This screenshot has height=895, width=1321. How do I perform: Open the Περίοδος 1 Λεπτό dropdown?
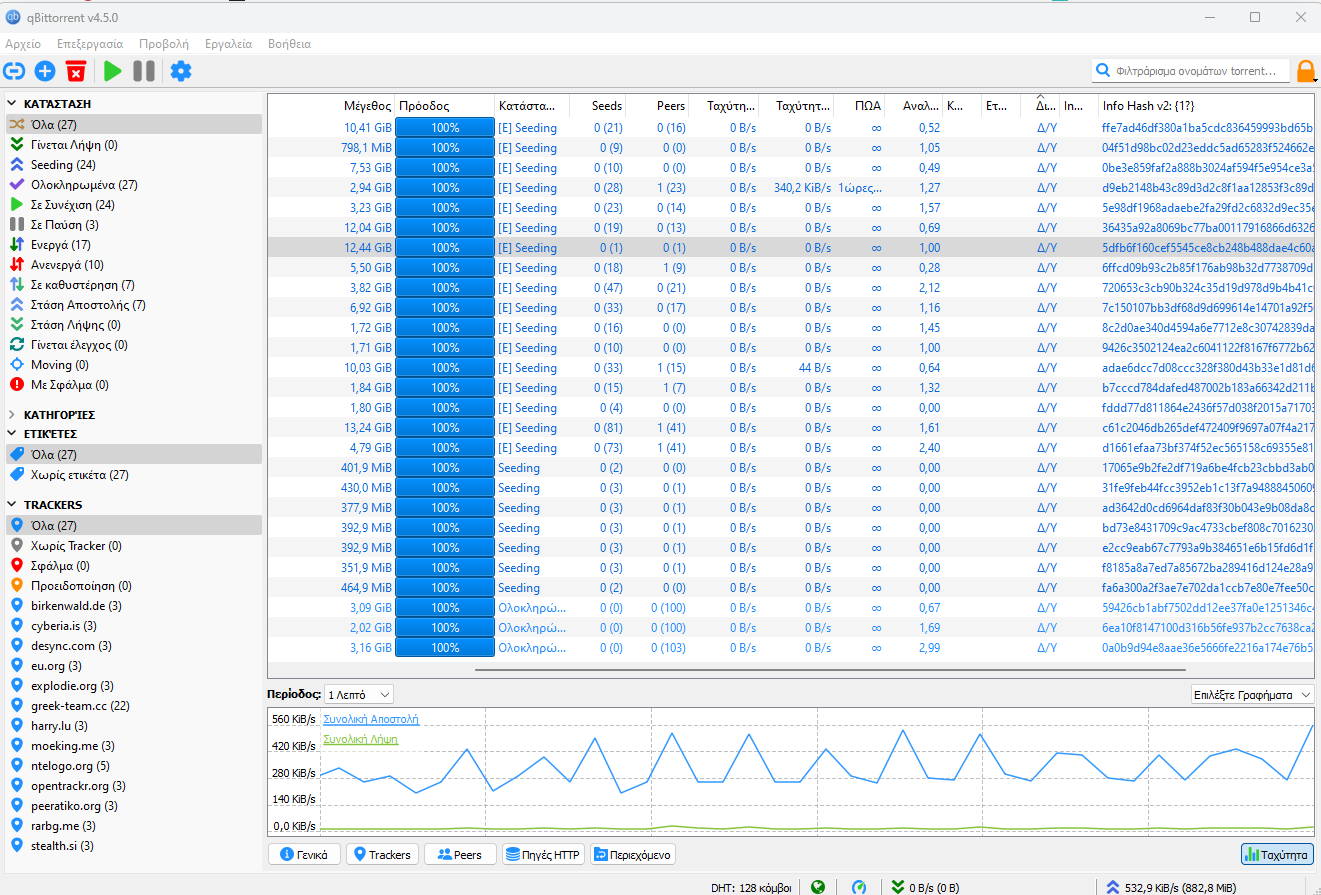(x=358, y=694)
